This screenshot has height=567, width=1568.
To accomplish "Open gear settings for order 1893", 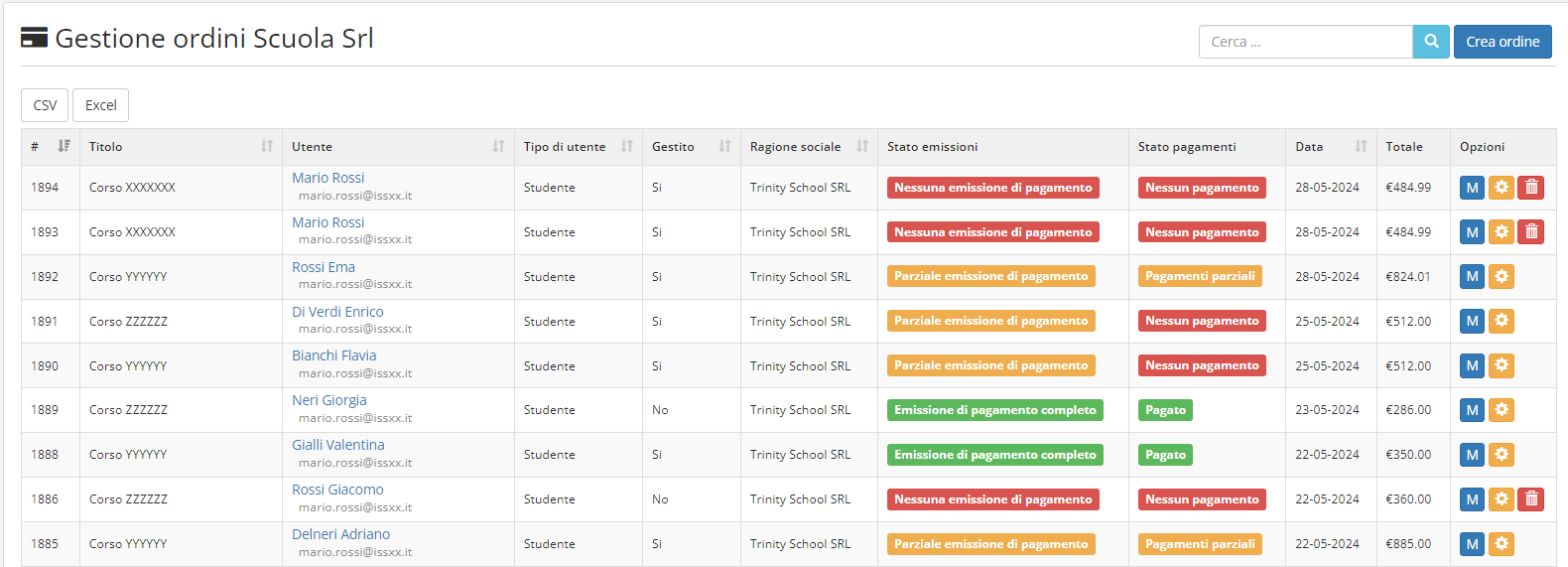I will [1502, 232].
